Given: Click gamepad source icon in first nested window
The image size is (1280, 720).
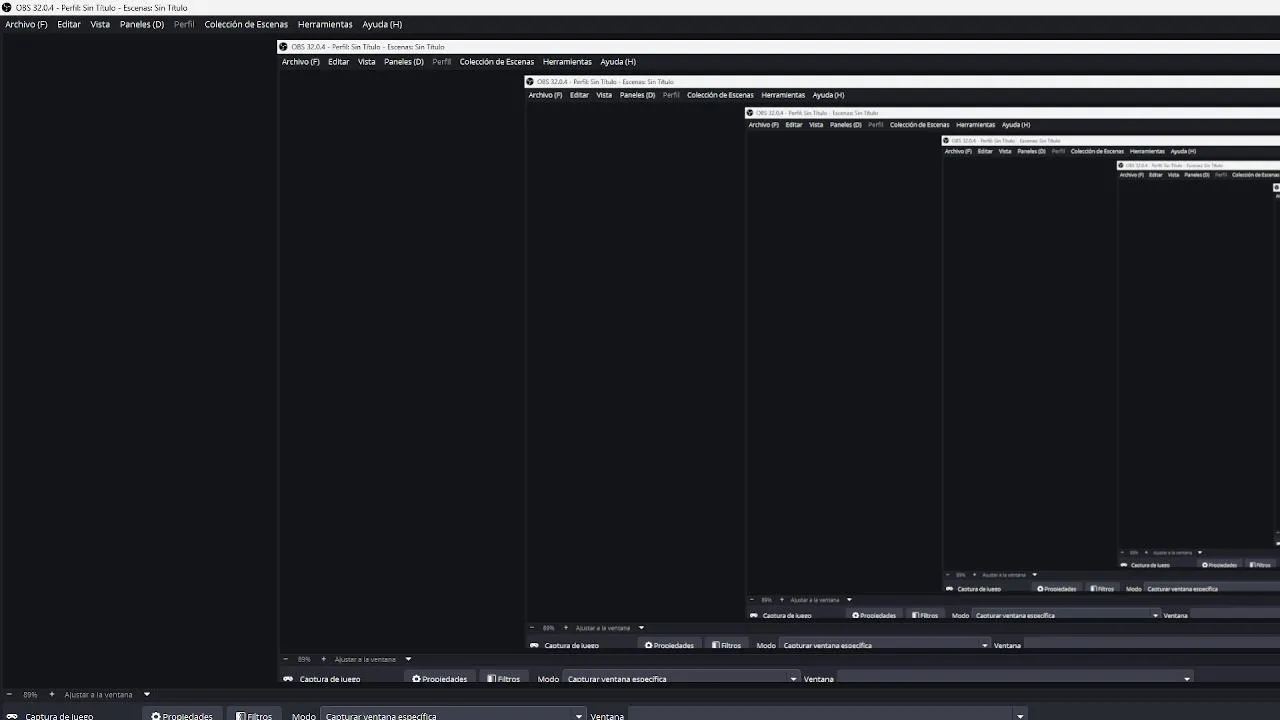Looking at the screenshot, I should click(288, 679).
